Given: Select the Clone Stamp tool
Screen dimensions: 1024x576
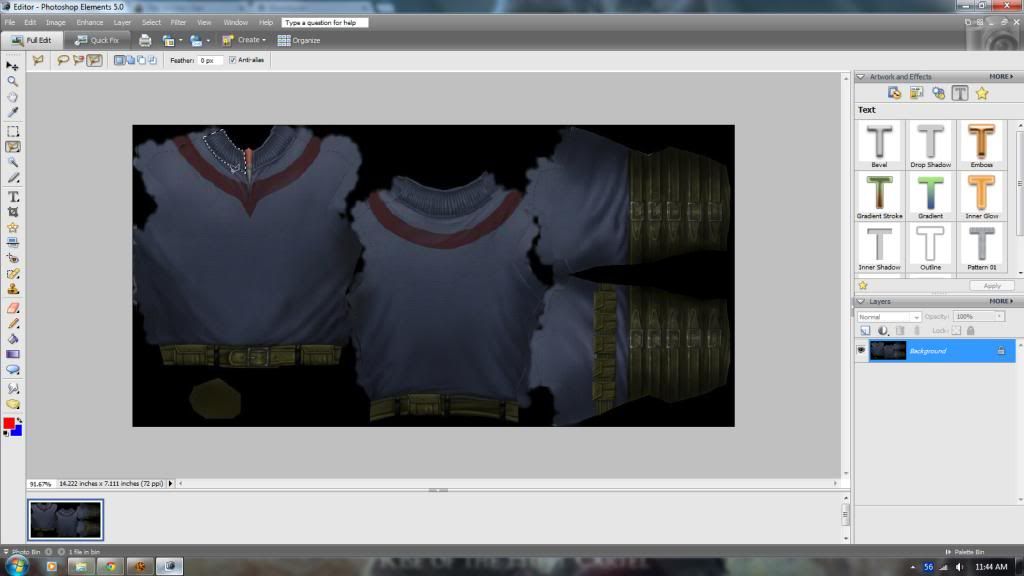Looking at the screenshot, I should coord(12,289).
